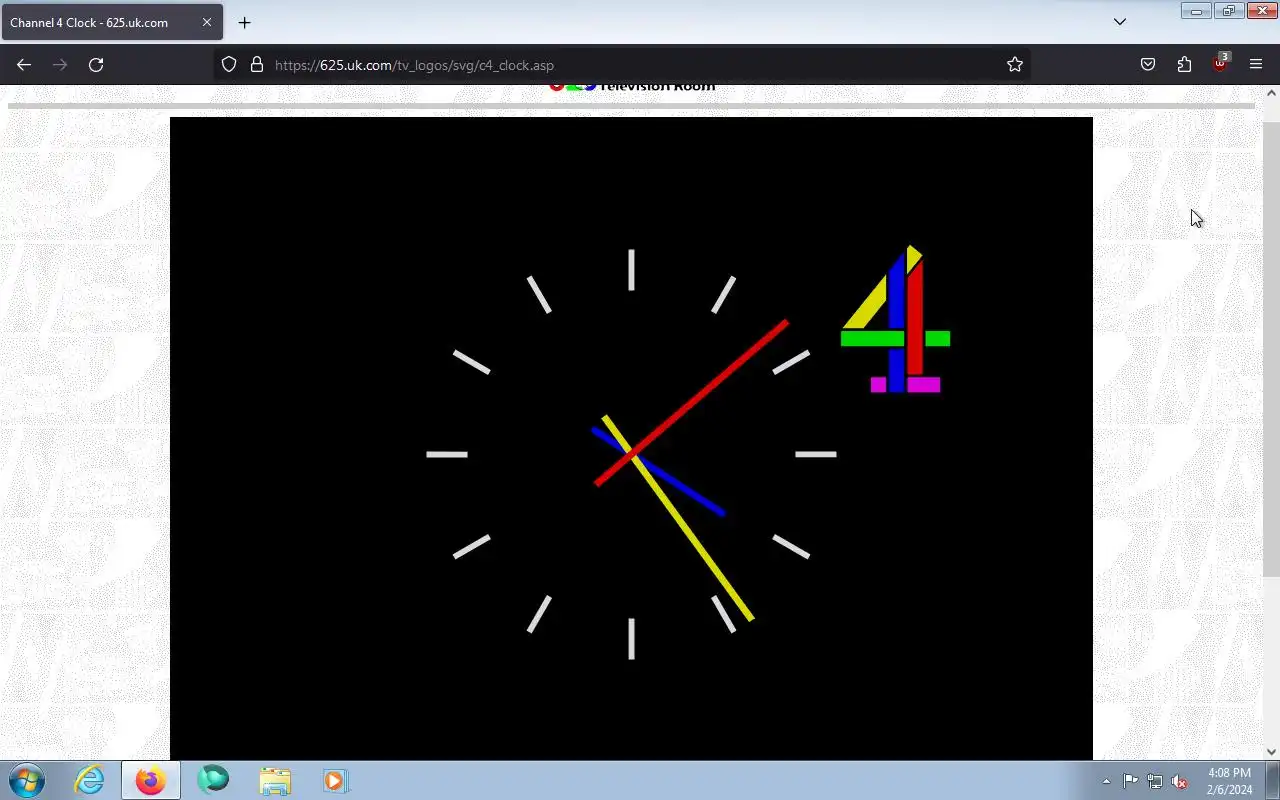
Task: Click the colorful Channel 4 logo
Action: (896, 318)
